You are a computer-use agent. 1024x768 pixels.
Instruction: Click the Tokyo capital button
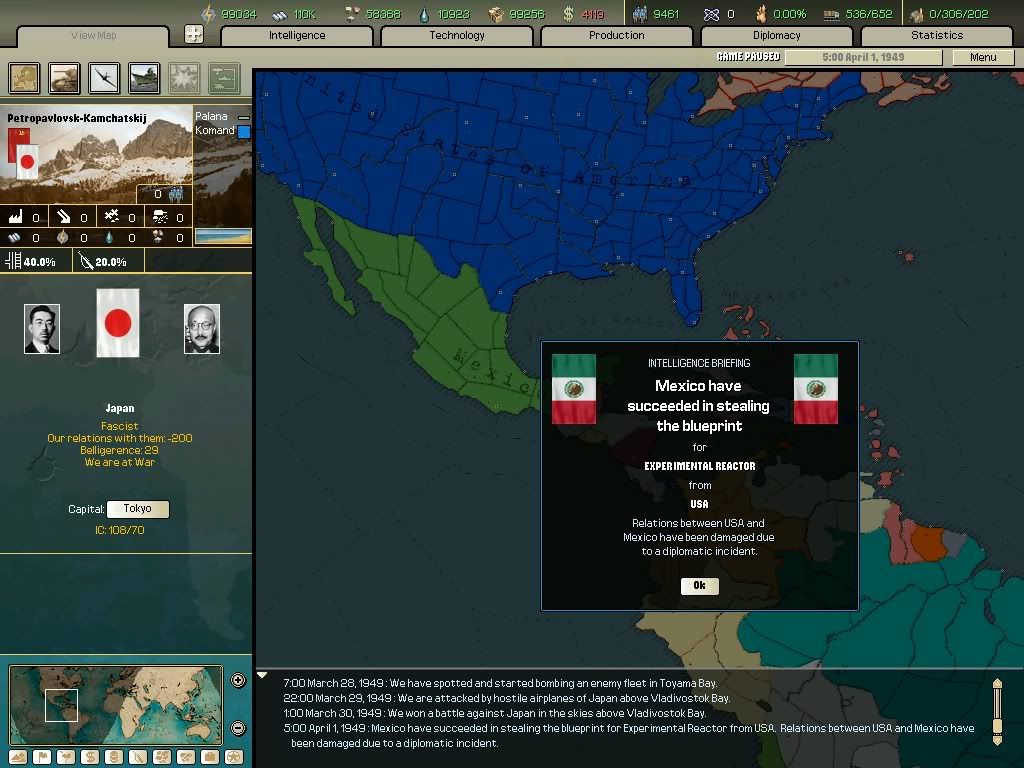138,509
